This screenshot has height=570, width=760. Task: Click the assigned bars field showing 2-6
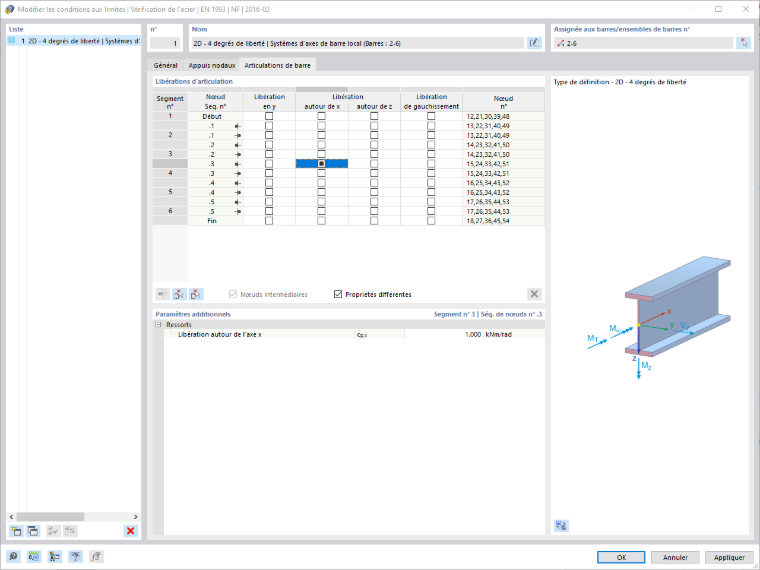[x=643, y=43]
